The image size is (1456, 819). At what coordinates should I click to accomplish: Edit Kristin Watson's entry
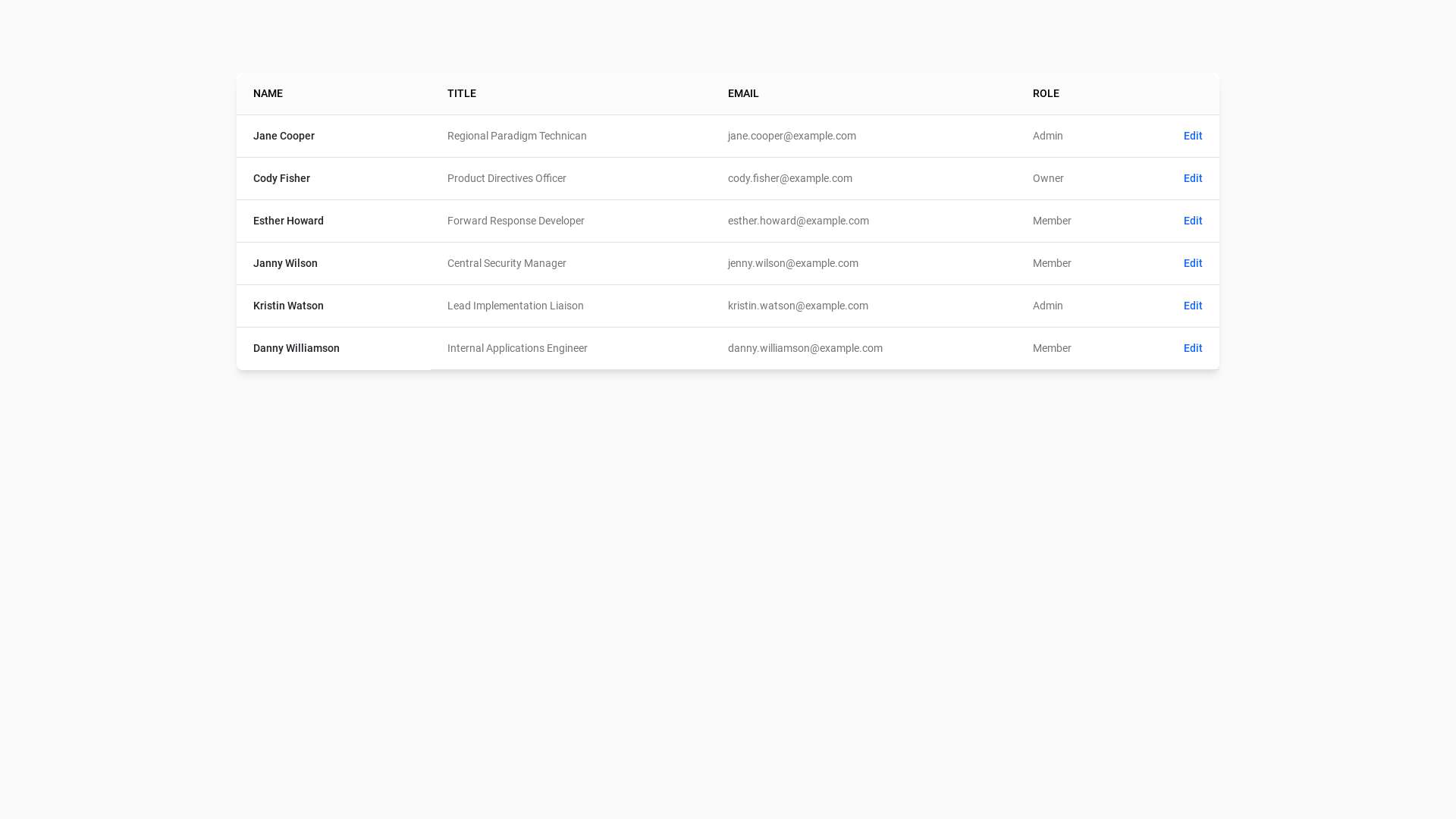click(x=1192, y=306)
